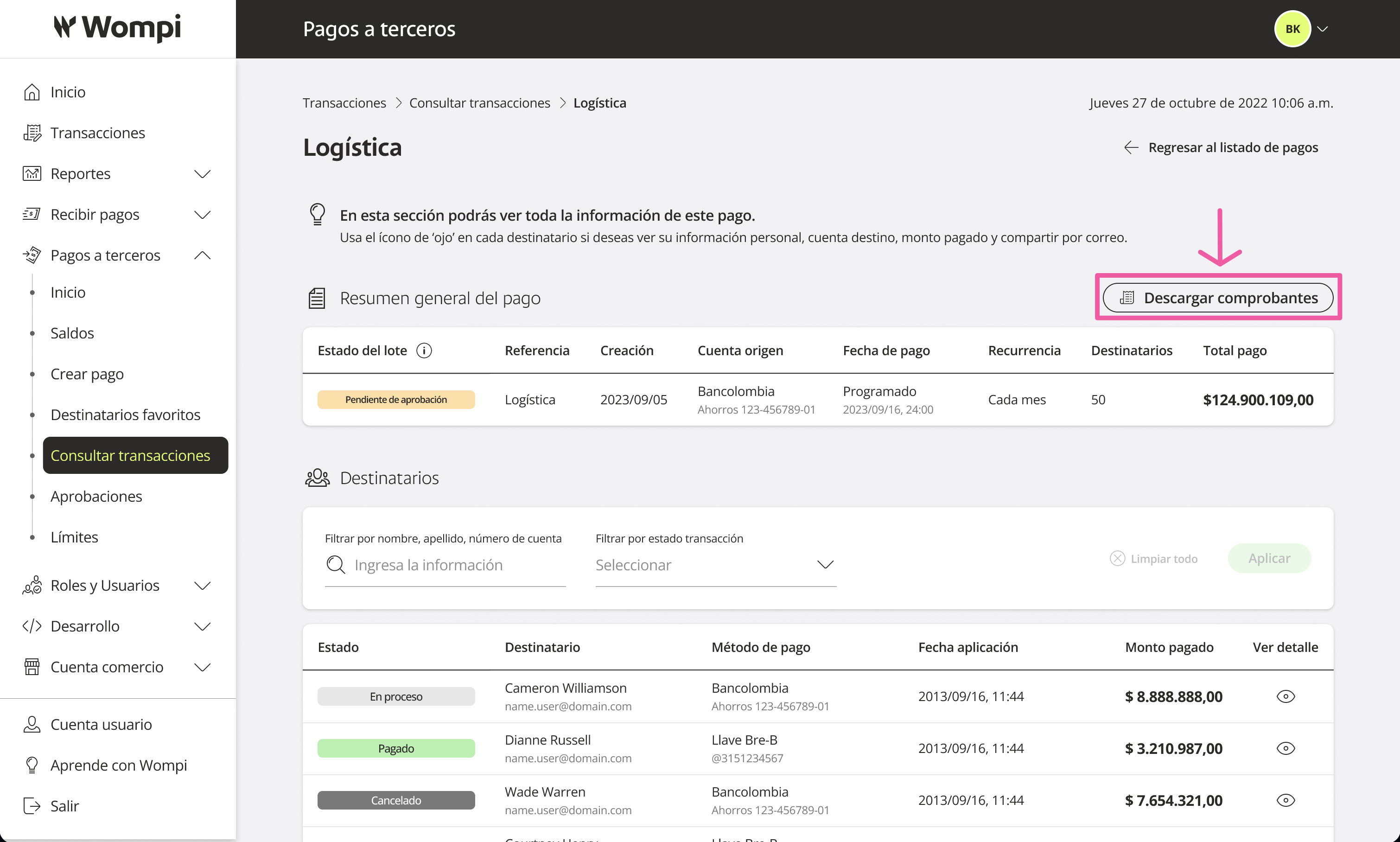
Task: Click the Recibir pagos money icon
Action: coord(32,215)
